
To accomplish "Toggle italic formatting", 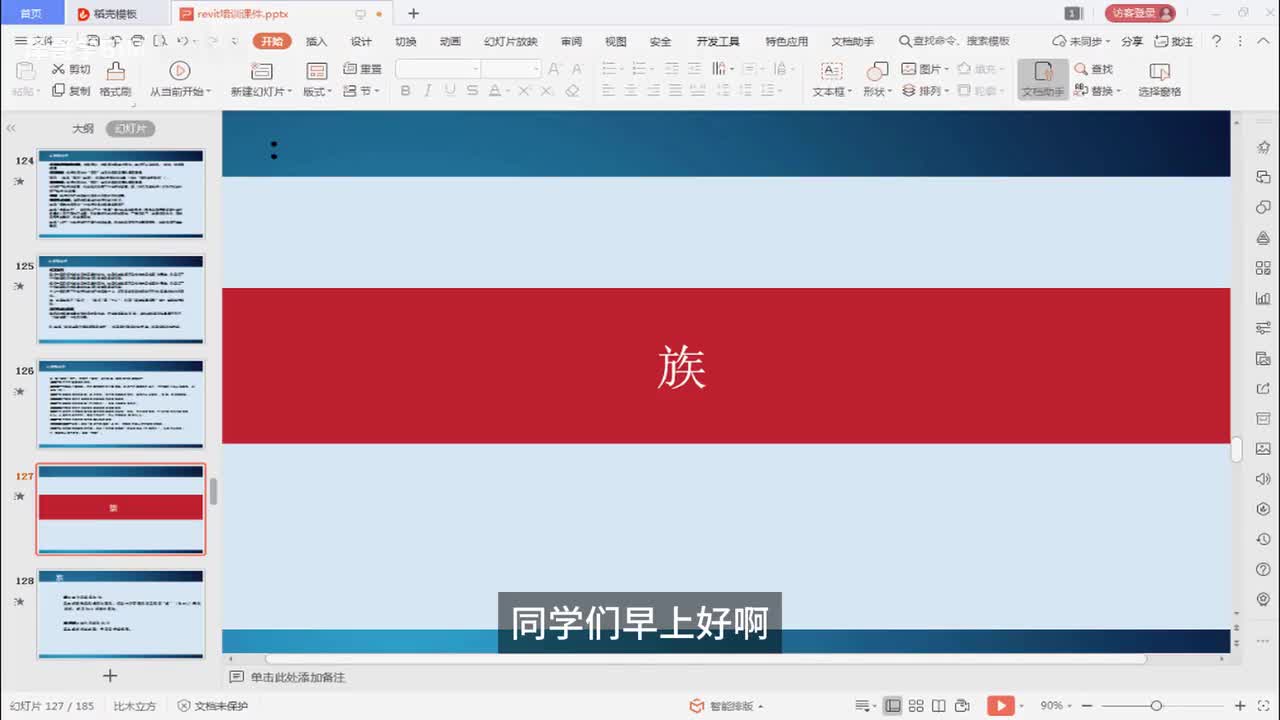I will (x=428, y=90).
